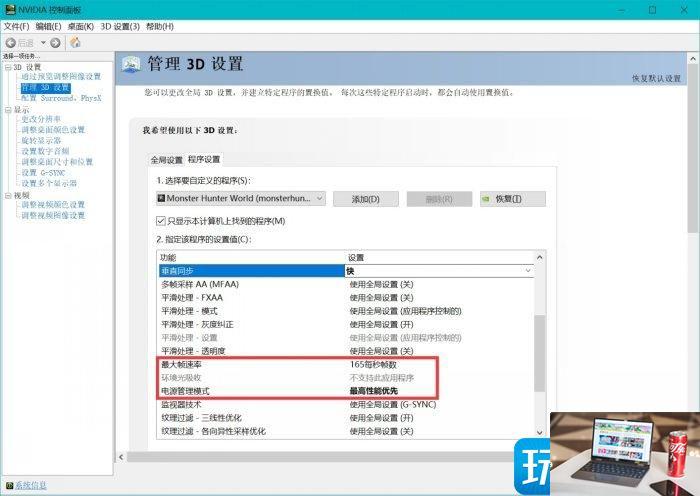This screenshot has height=496, width=700.
Task: Select the 垂直同步 feature row
Action: (252, 271)
